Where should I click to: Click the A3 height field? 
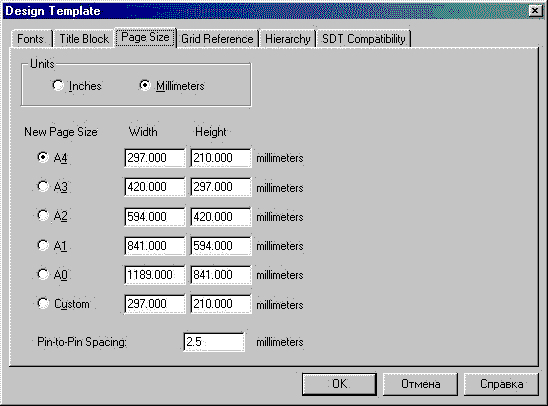pos(221,187)
